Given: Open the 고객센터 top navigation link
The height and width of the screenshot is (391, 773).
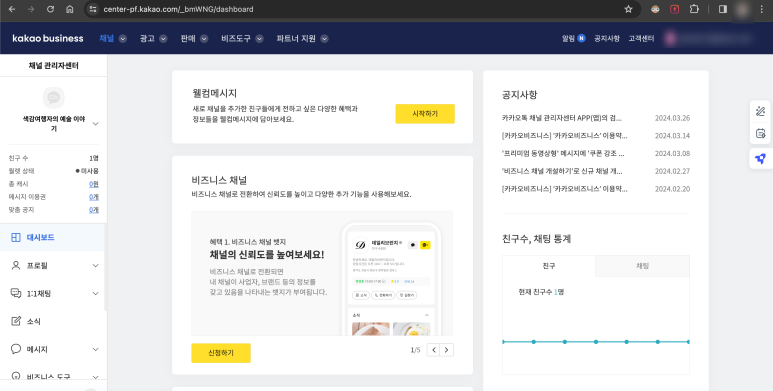Looking at the screenshot, I should 641,38.
